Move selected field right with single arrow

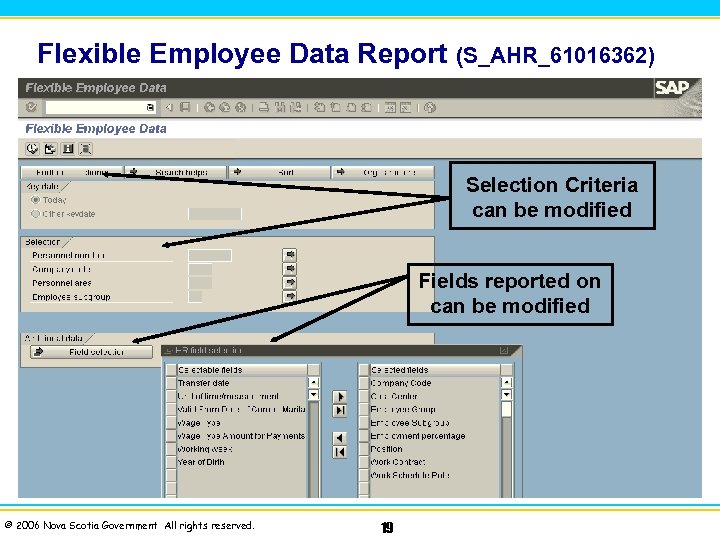coord(340,397)
